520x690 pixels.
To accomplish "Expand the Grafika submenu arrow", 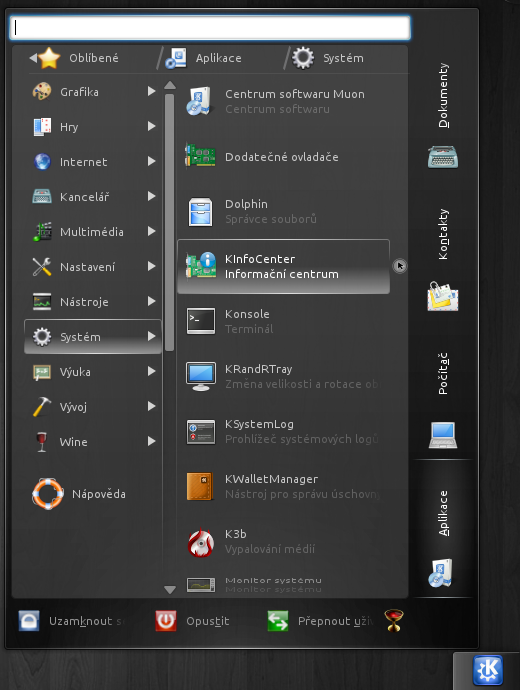I will coord(151,91).
